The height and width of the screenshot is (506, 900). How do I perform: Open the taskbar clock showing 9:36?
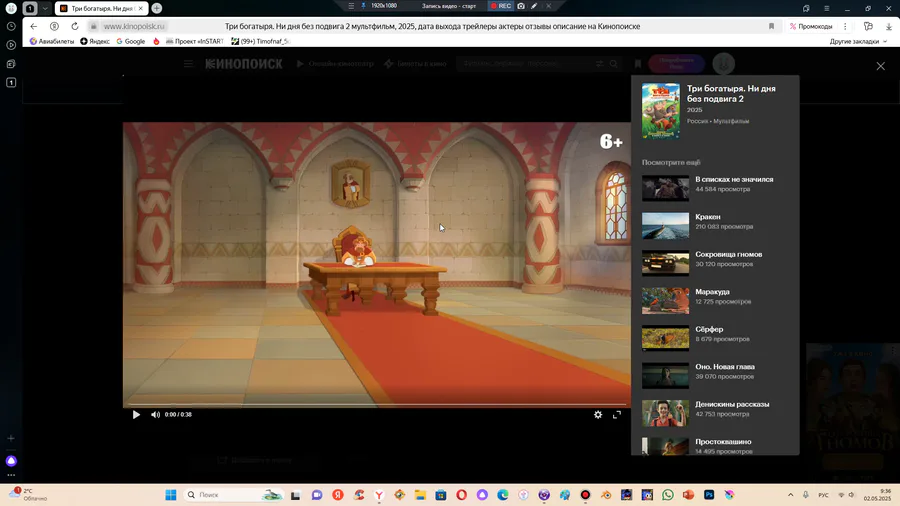click(x=878, y=495)
